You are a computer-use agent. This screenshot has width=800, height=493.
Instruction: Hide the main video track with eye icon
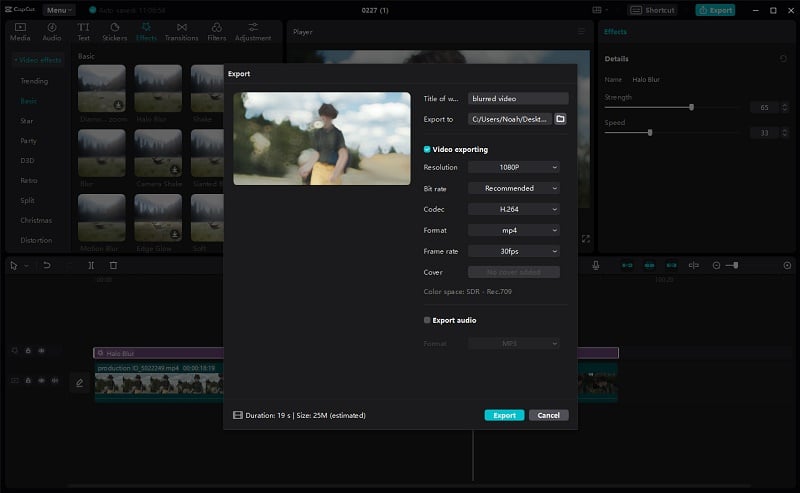(41, 381)
